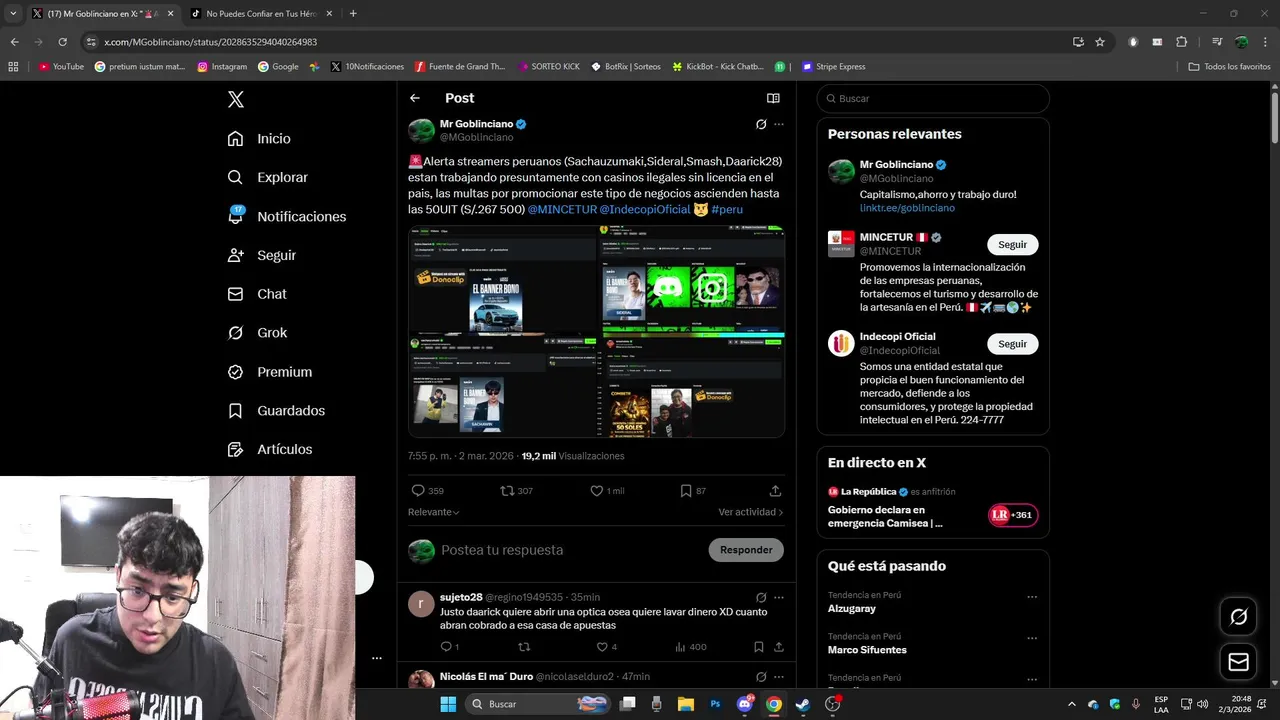This screenshot has width=1280, height=720.
Task: View 400 views stat on sujeto28's reply
Action: pos(690,647)
